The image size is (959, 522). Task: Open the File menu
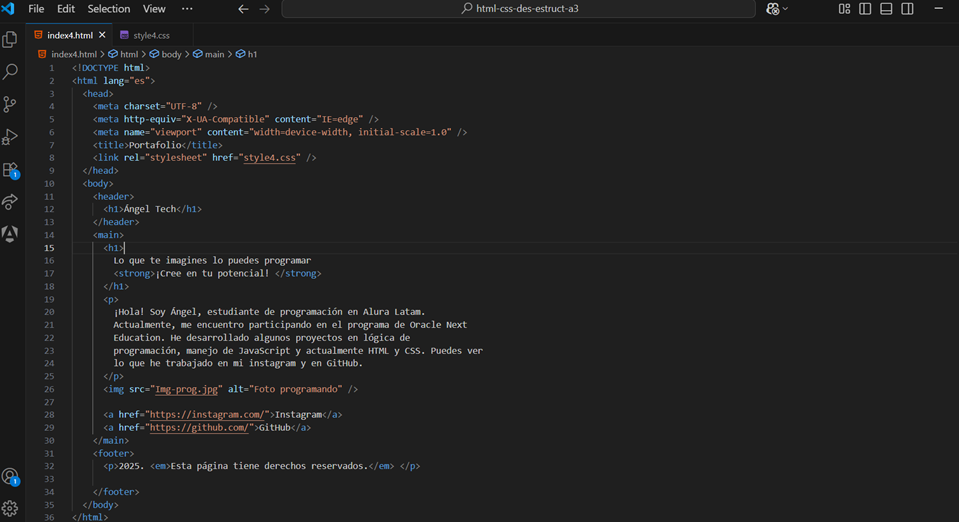tap(36, 9)
